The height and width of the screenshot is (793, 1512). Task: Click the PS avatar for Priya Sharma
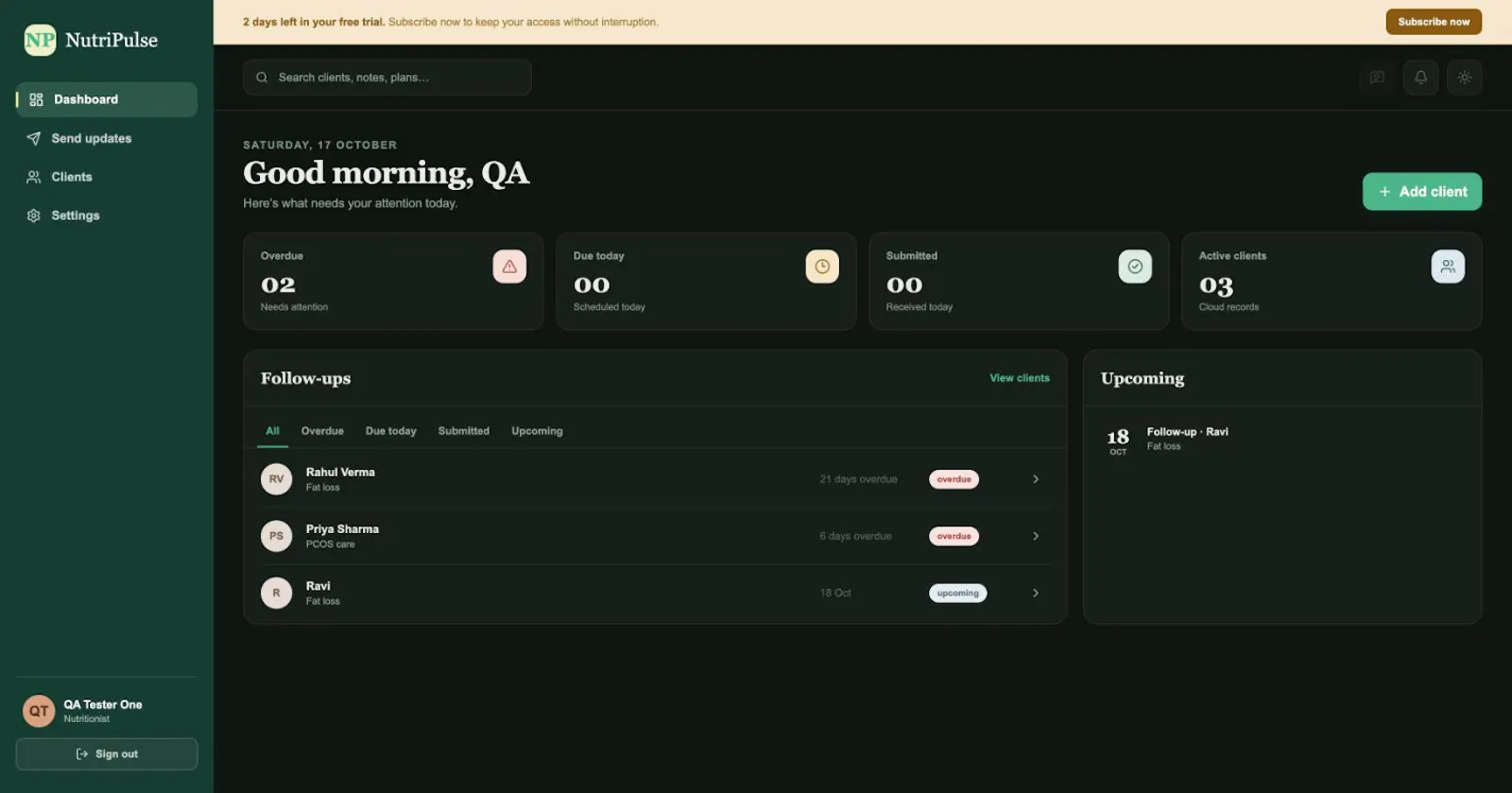tap(276, 536)
